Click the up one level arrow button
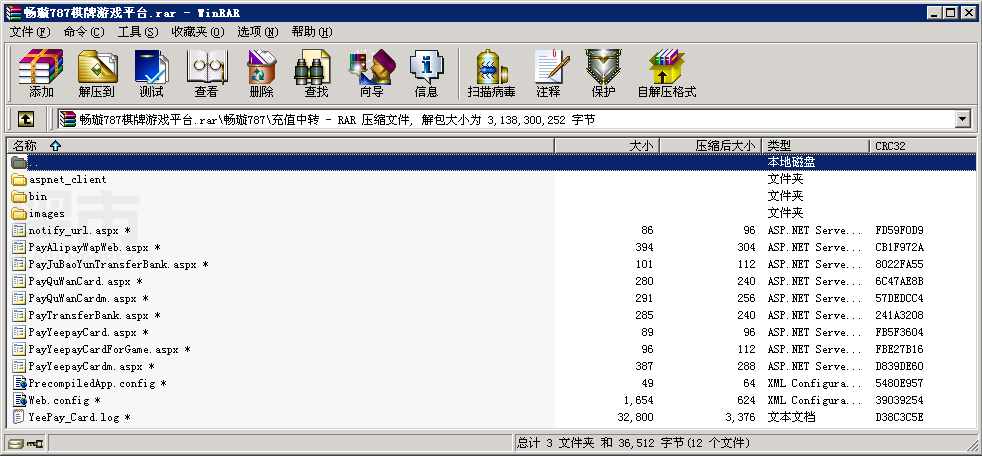 click(x=26, y=118)
